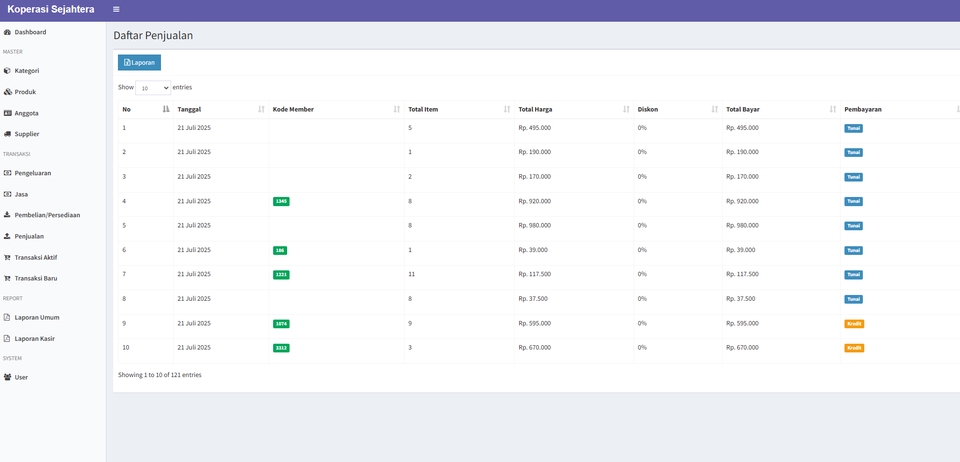Go to Produk menu item
Image resolution: width=960 pixels, height=462 pixels.
[x=25, y=92]
